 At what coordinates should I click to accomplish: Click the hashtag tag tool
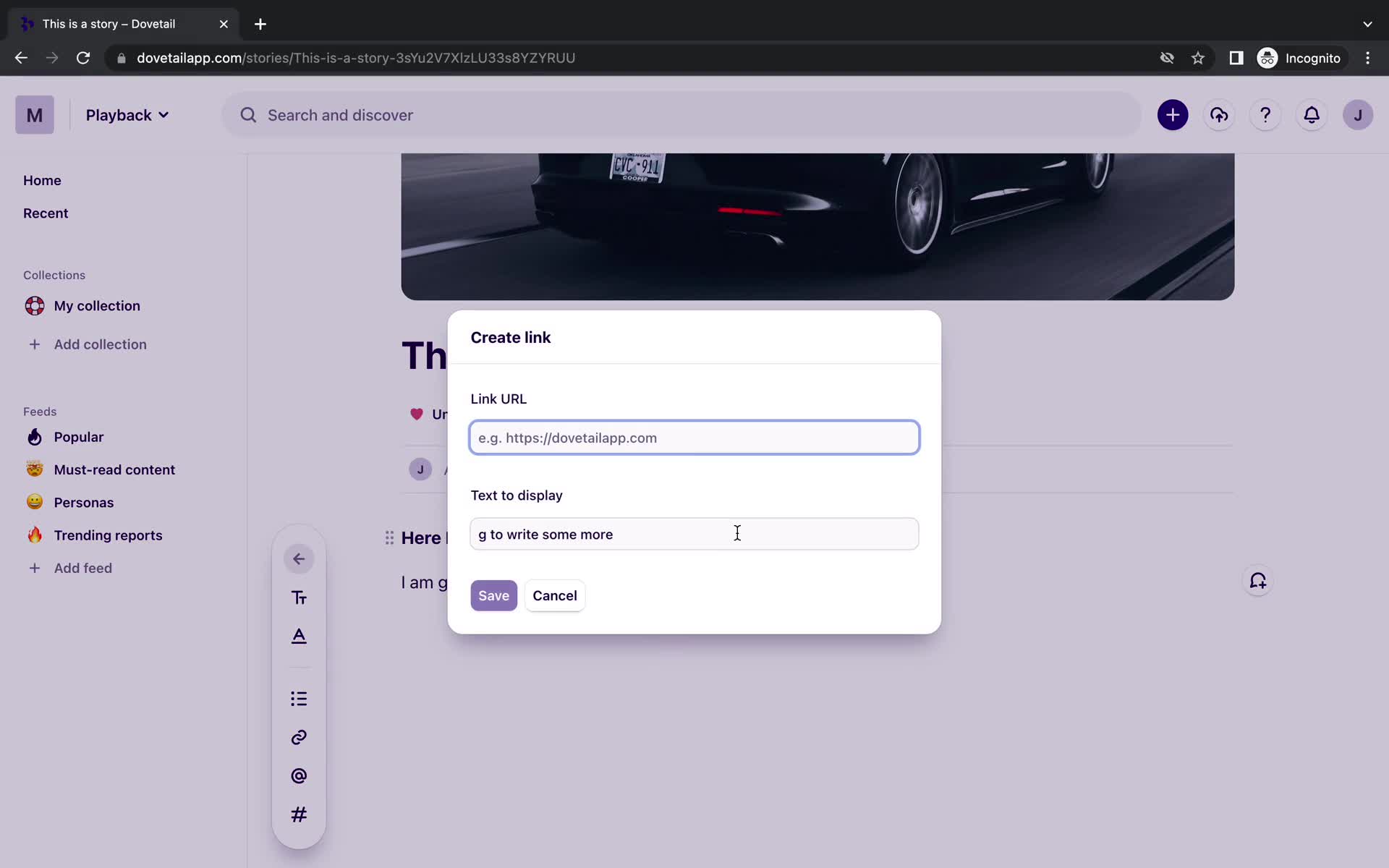(299, 814)
